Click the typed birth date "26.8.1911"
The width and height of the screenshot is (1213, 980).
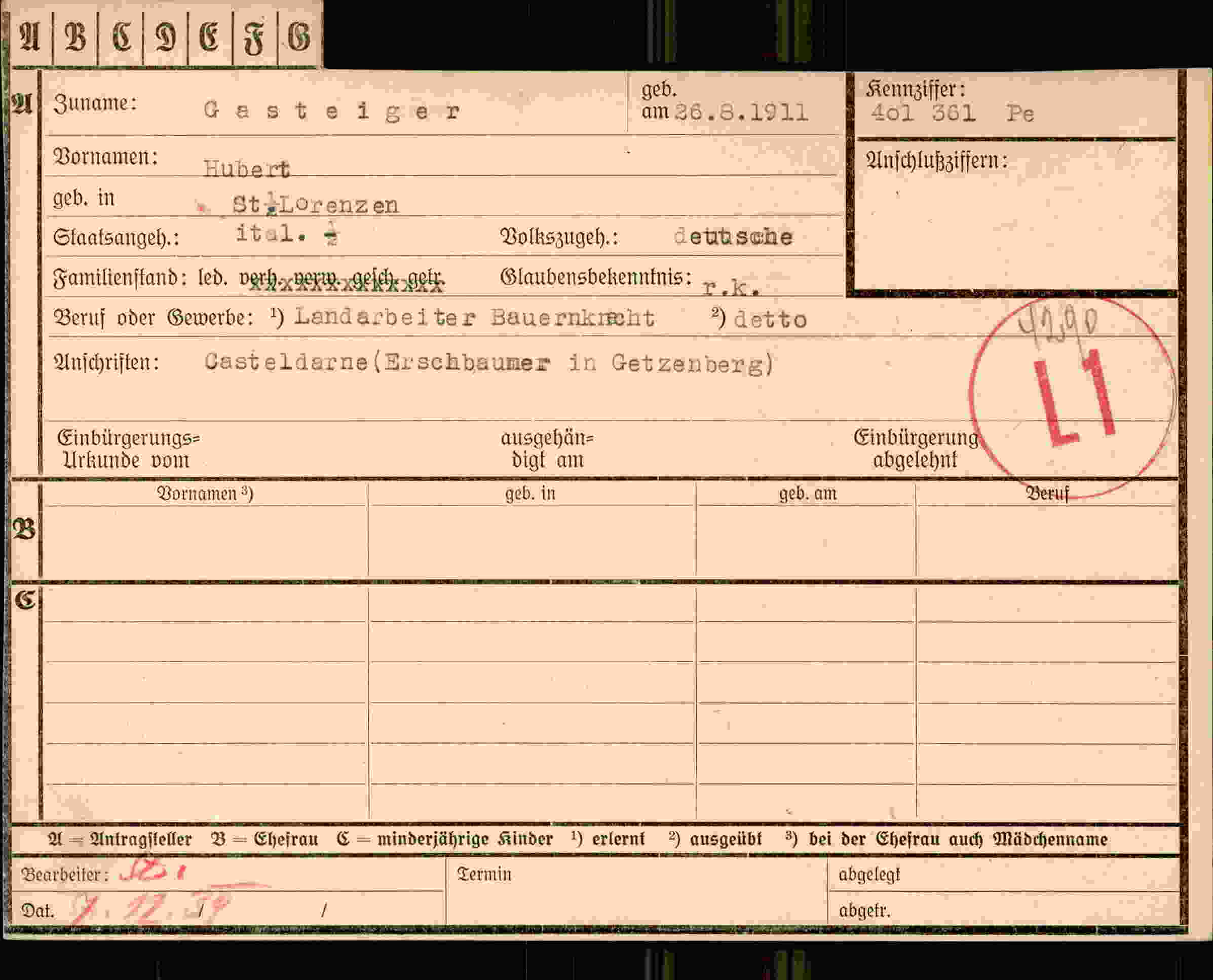[741, 113]
